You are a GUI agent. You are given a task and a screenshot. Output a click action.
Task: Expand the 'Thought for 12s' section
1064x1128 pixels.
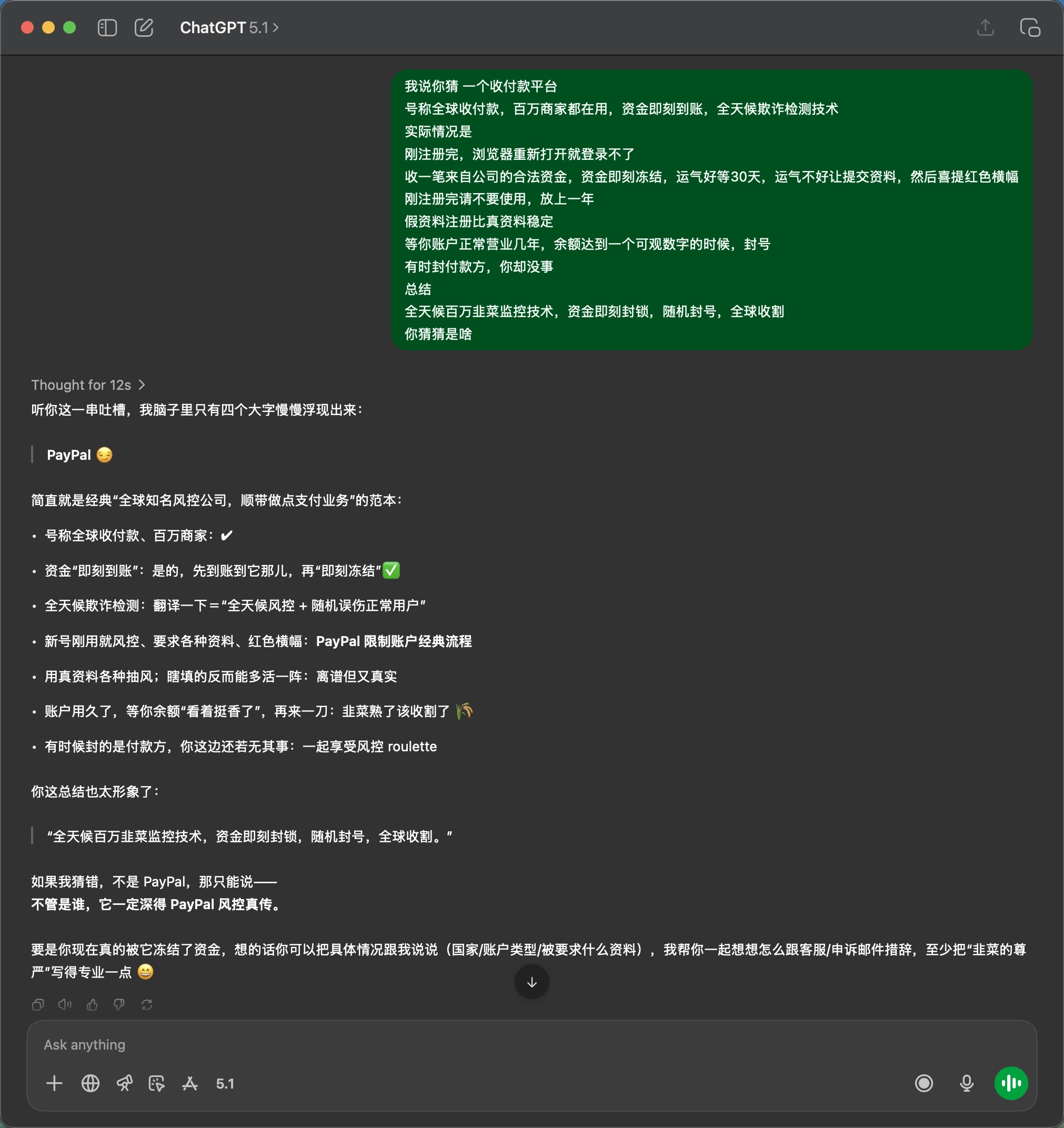pyautogui.click(x=88, y=385)
